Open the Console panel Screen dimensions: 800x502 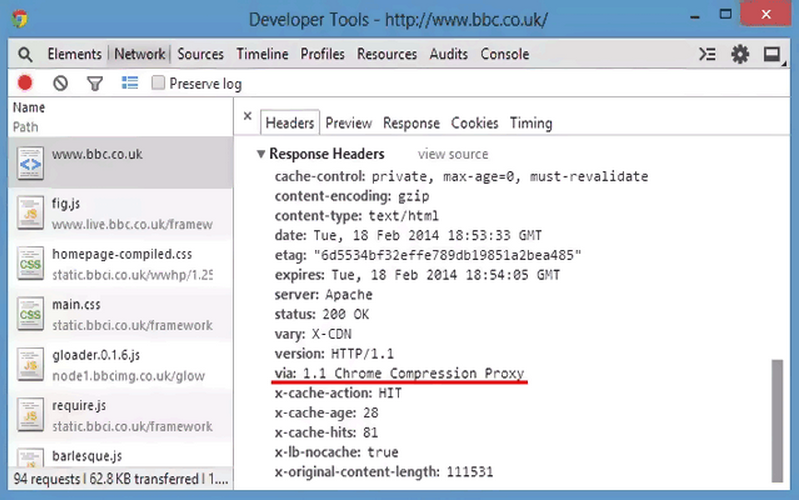[505, 54]
